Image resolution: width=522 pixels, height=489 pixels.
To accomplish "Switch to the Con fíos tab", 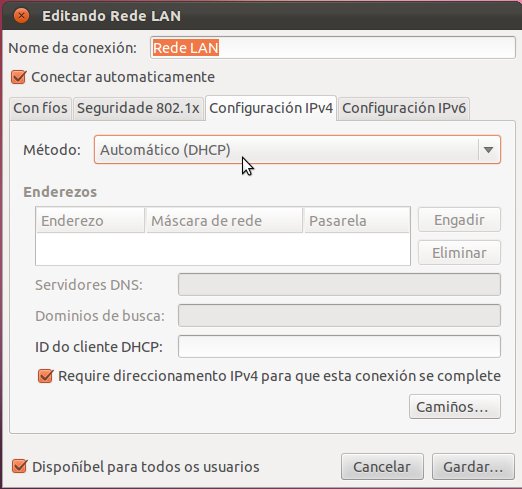I will pos(40,108).
